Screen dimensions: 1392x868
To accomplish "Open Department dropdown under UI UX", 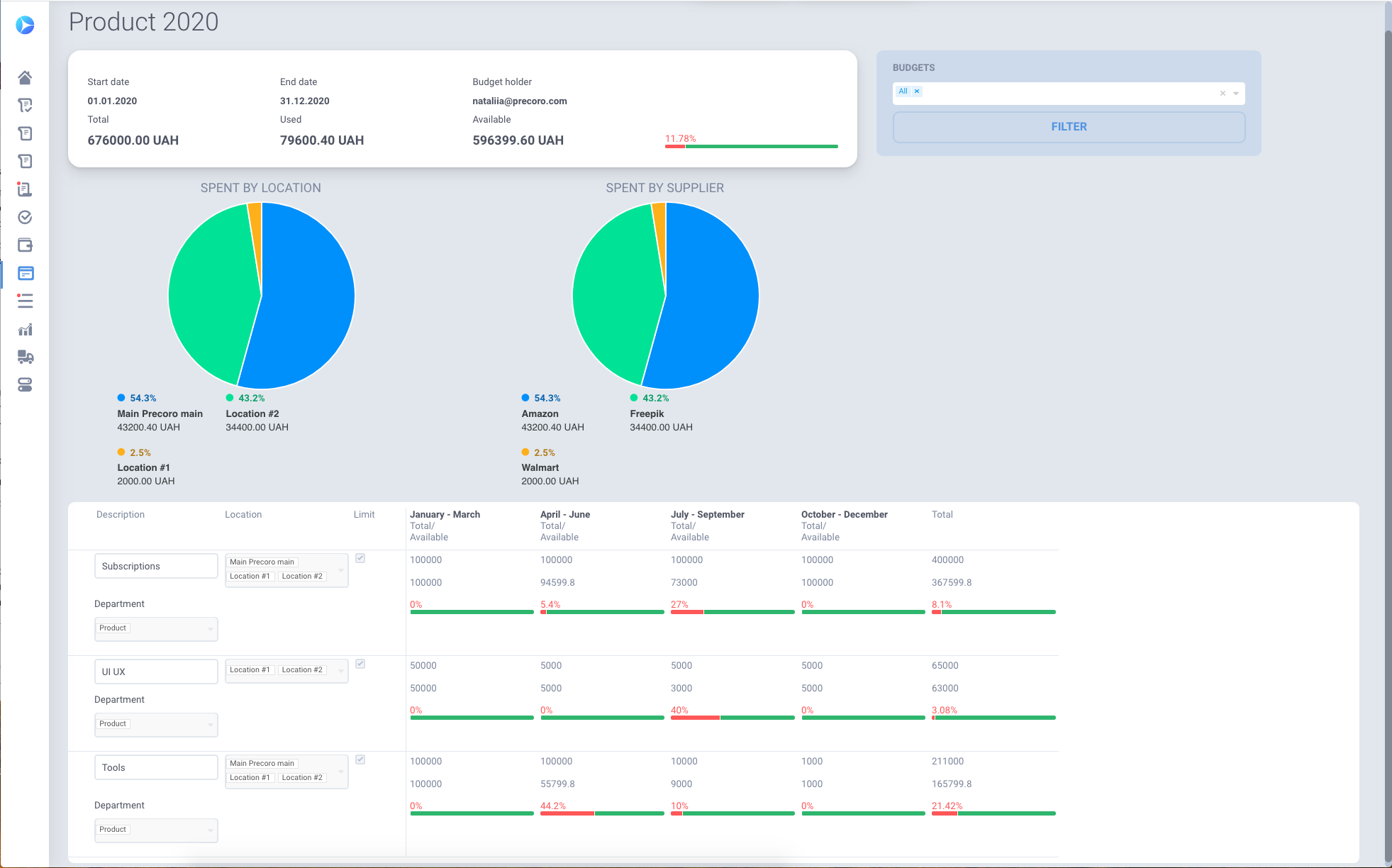I will click(x=156, y=725).
